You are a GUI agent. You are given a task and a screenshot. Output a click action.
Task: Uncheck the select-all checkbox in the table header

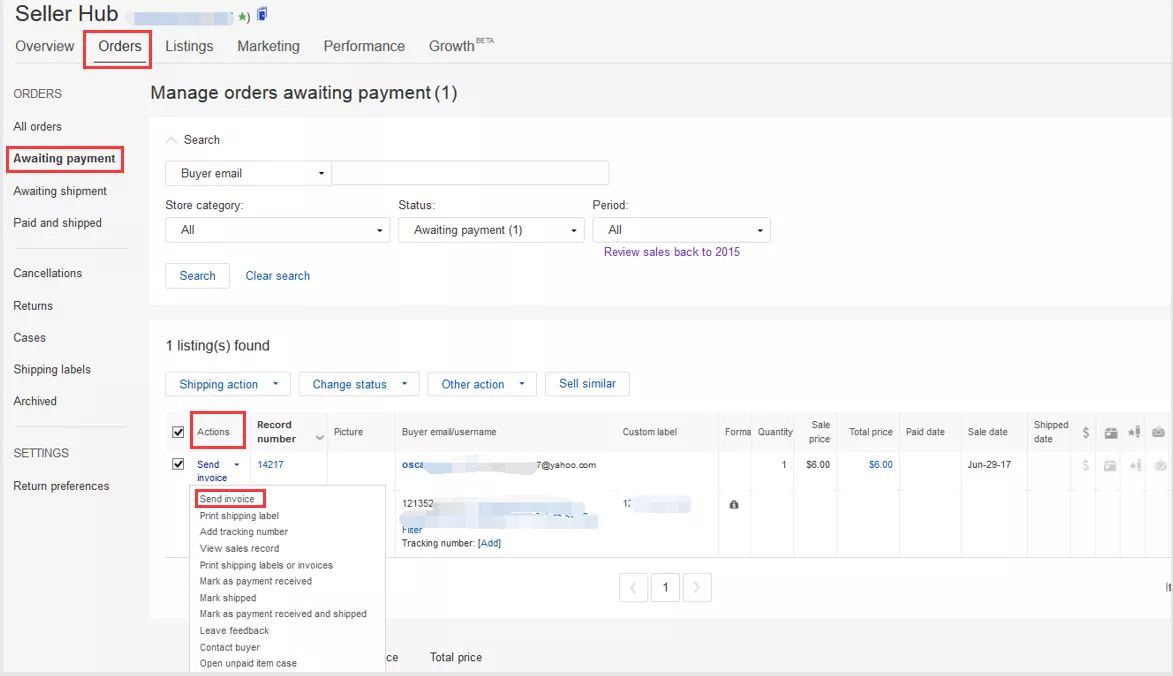coord(178,431)
